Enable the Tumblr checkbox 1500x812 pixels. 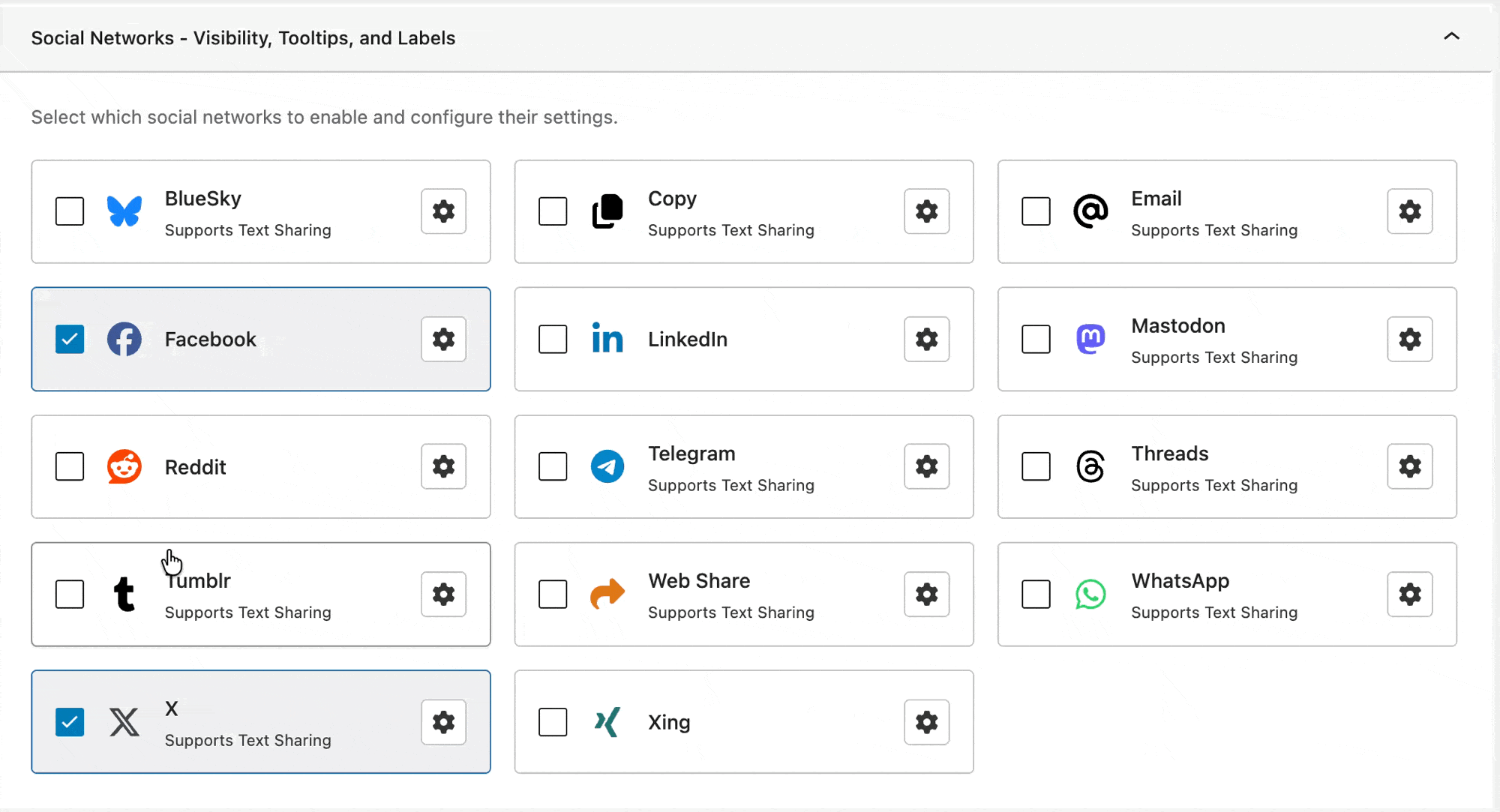coord(70,595)
